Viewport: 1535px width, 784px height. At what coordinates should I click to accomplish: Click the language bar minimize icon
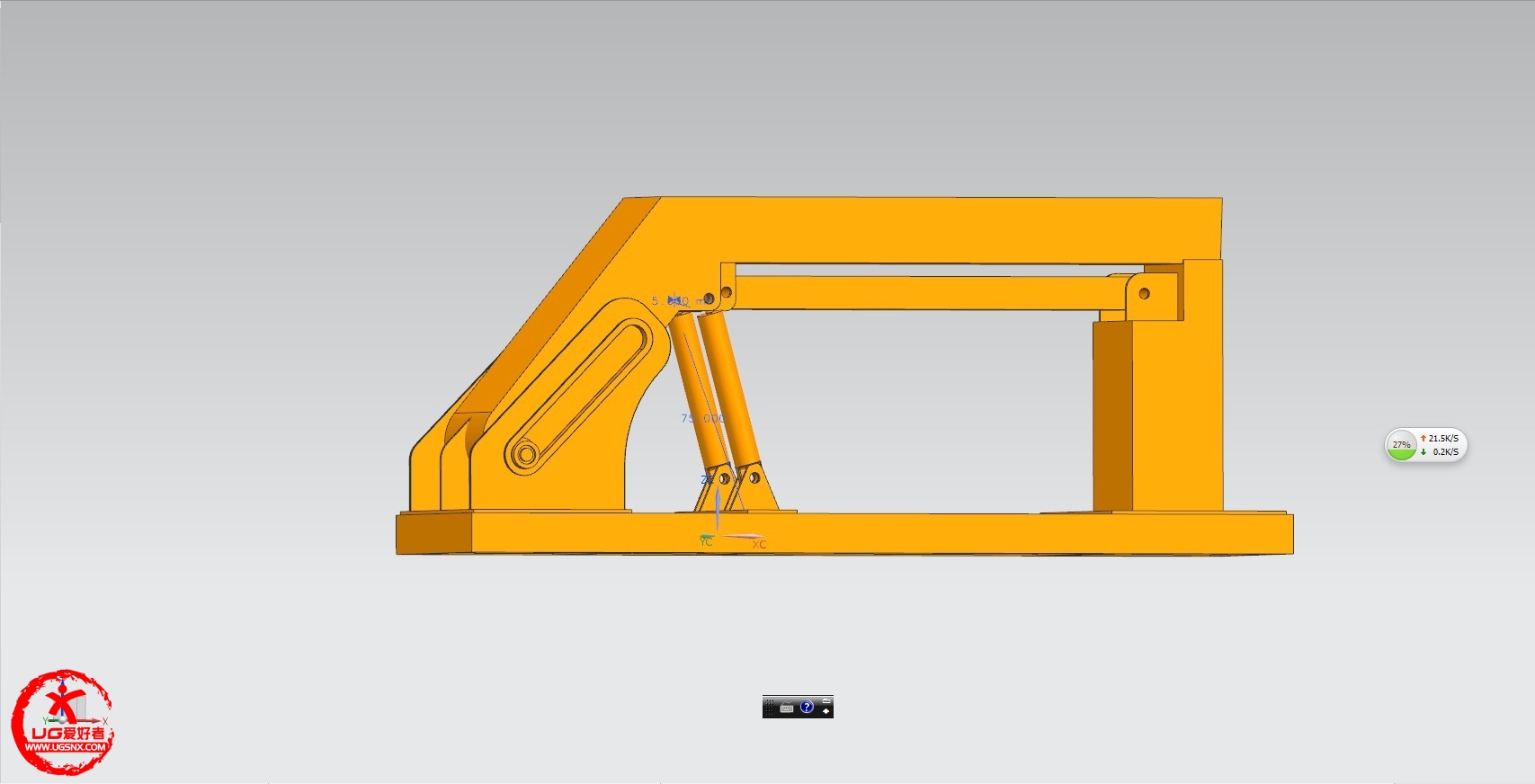pos(826,700)
